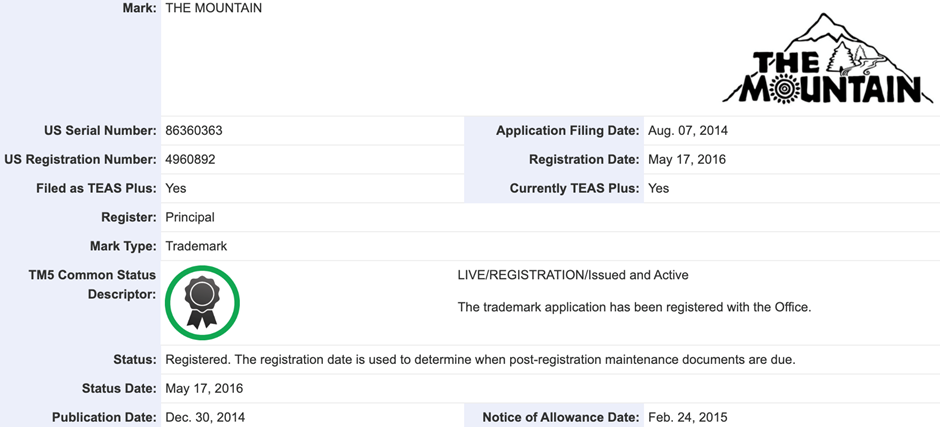Select the registration number 4960892
This screenshot has height=427, width=940.
[190, 160]
